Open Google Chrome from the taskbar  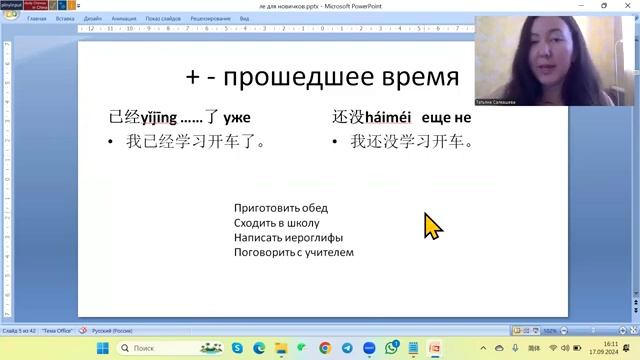(x=325, y=348)
